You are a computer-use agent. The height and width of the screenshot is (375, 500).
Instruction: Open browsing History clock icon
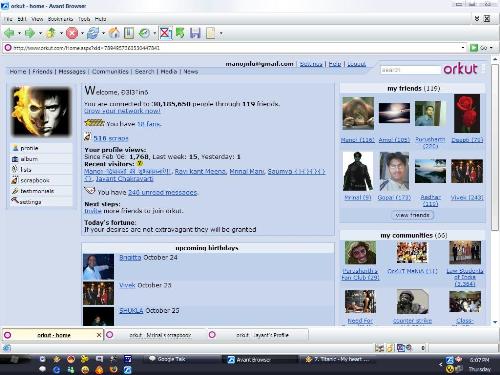click(x=144, y=33)
